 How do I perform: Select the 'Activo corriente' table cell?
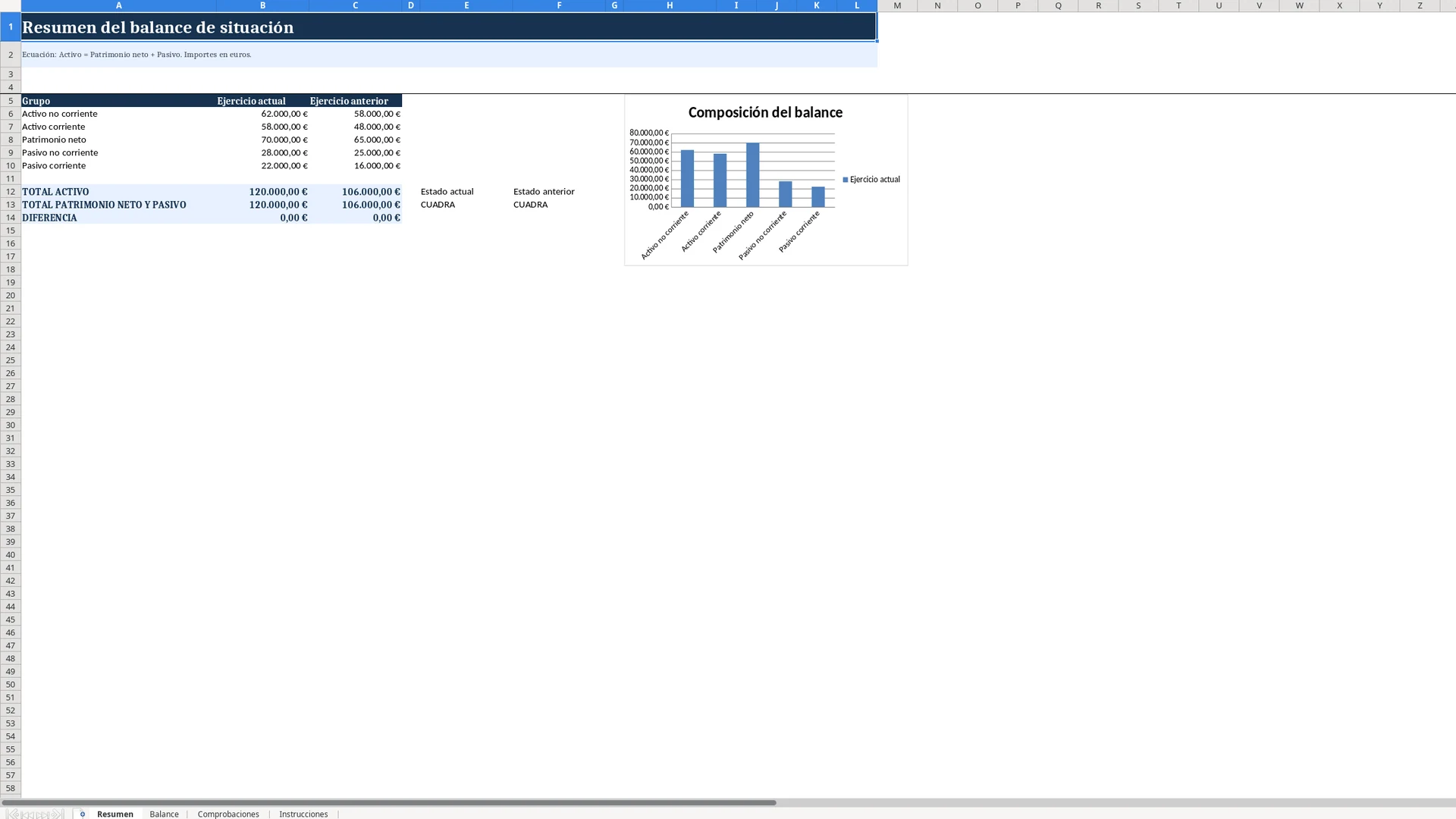click(x=119, y=127)
